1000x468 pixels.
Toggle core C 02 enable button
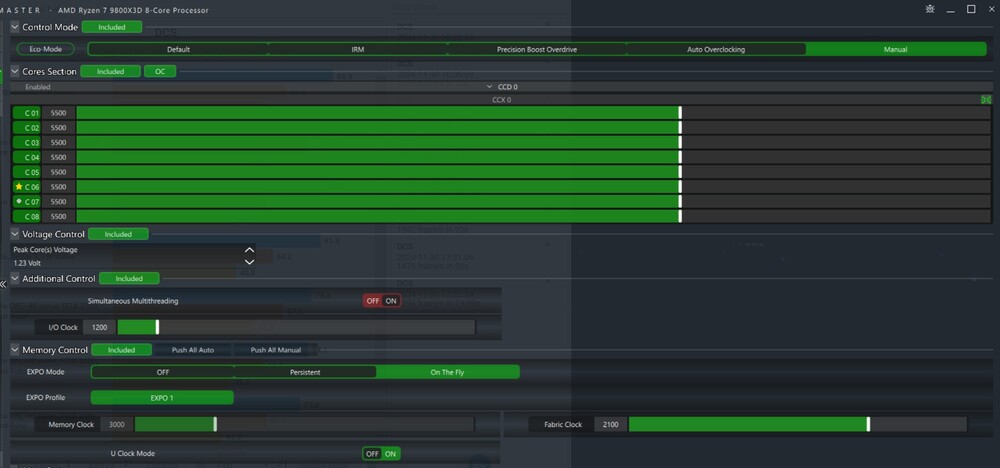[x=27, y=128]
